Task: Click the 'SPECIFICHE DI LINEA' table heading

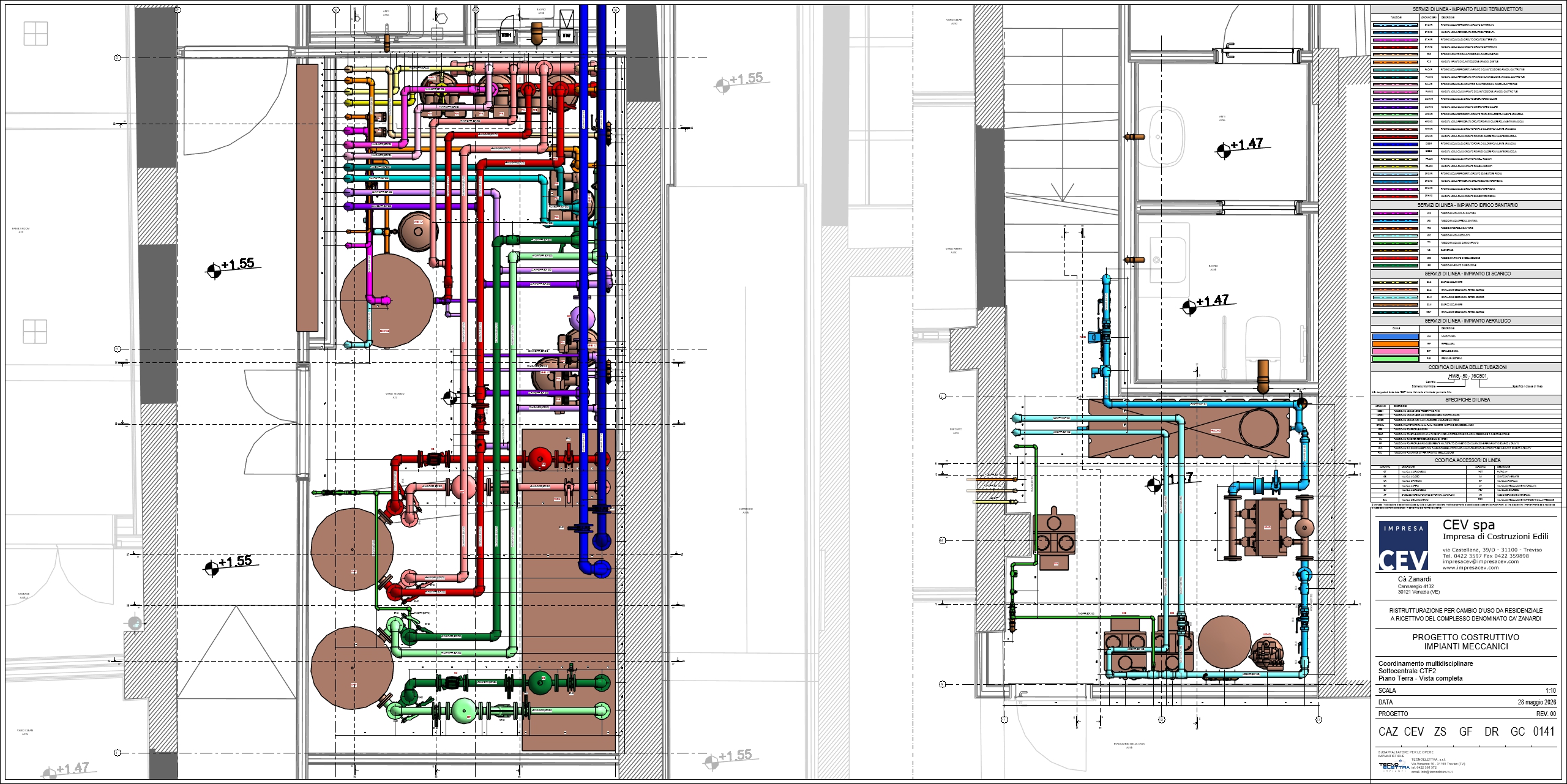Action: [1467, 400]
